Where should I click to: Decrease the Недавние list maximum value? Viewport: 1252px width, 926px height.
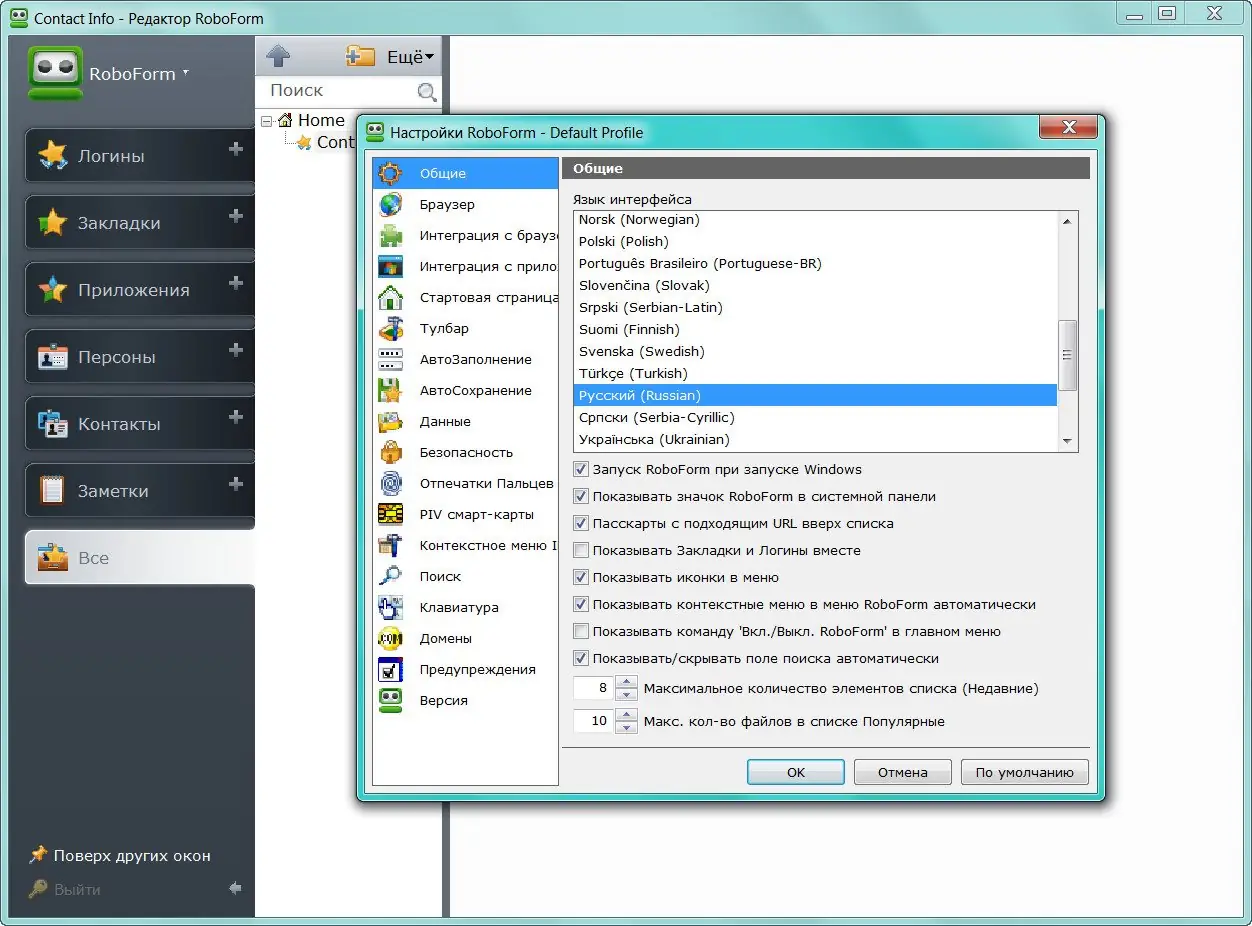point(626,694)
